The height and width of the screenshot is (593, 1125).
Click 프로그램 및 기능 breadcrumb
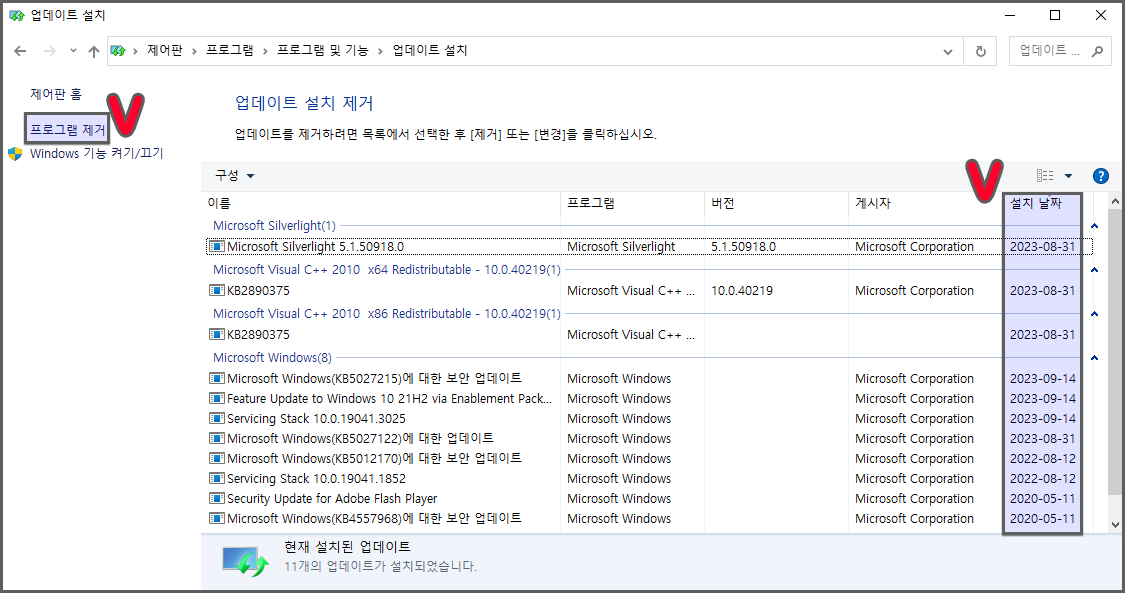[x=323, y=50]
